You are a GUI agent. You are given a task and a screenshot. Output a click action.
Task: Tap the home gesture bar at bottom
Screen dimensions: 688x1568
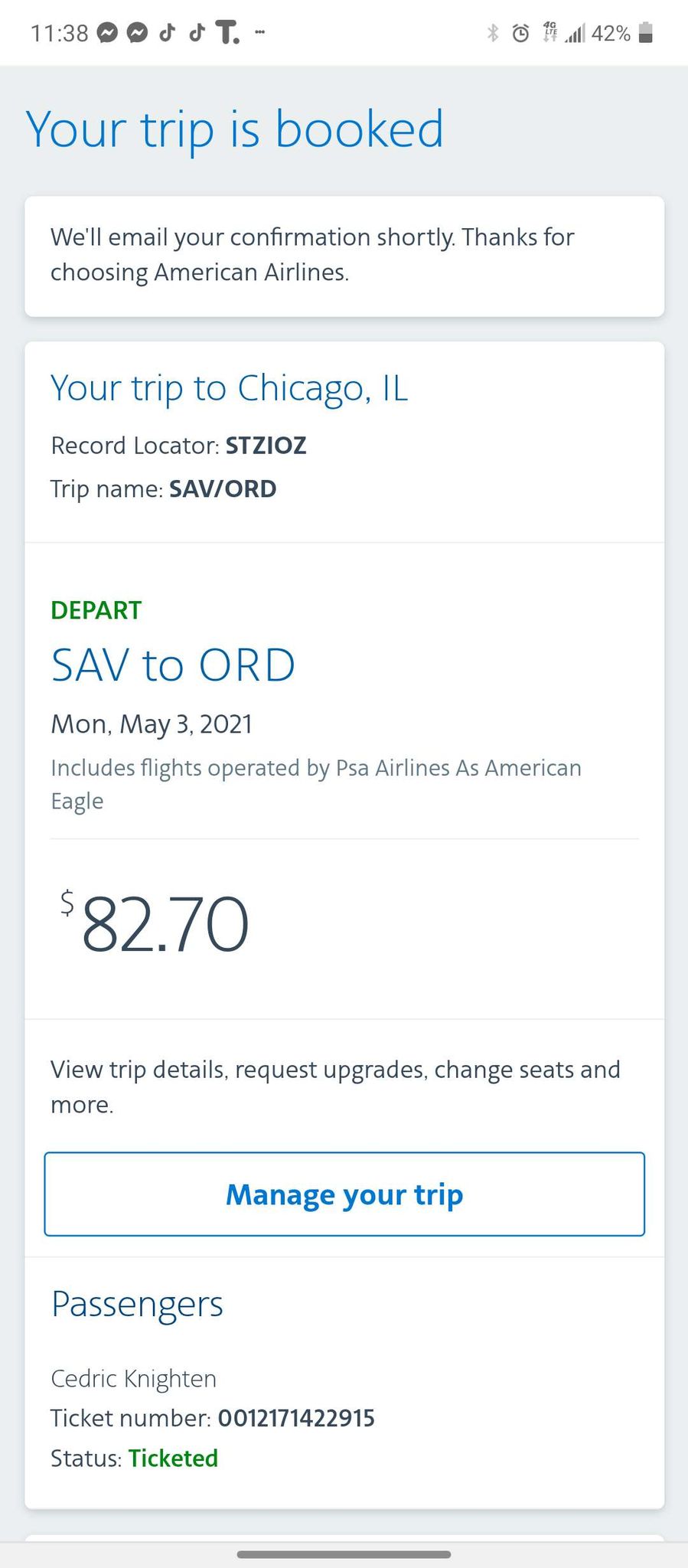coord(344,1554)
